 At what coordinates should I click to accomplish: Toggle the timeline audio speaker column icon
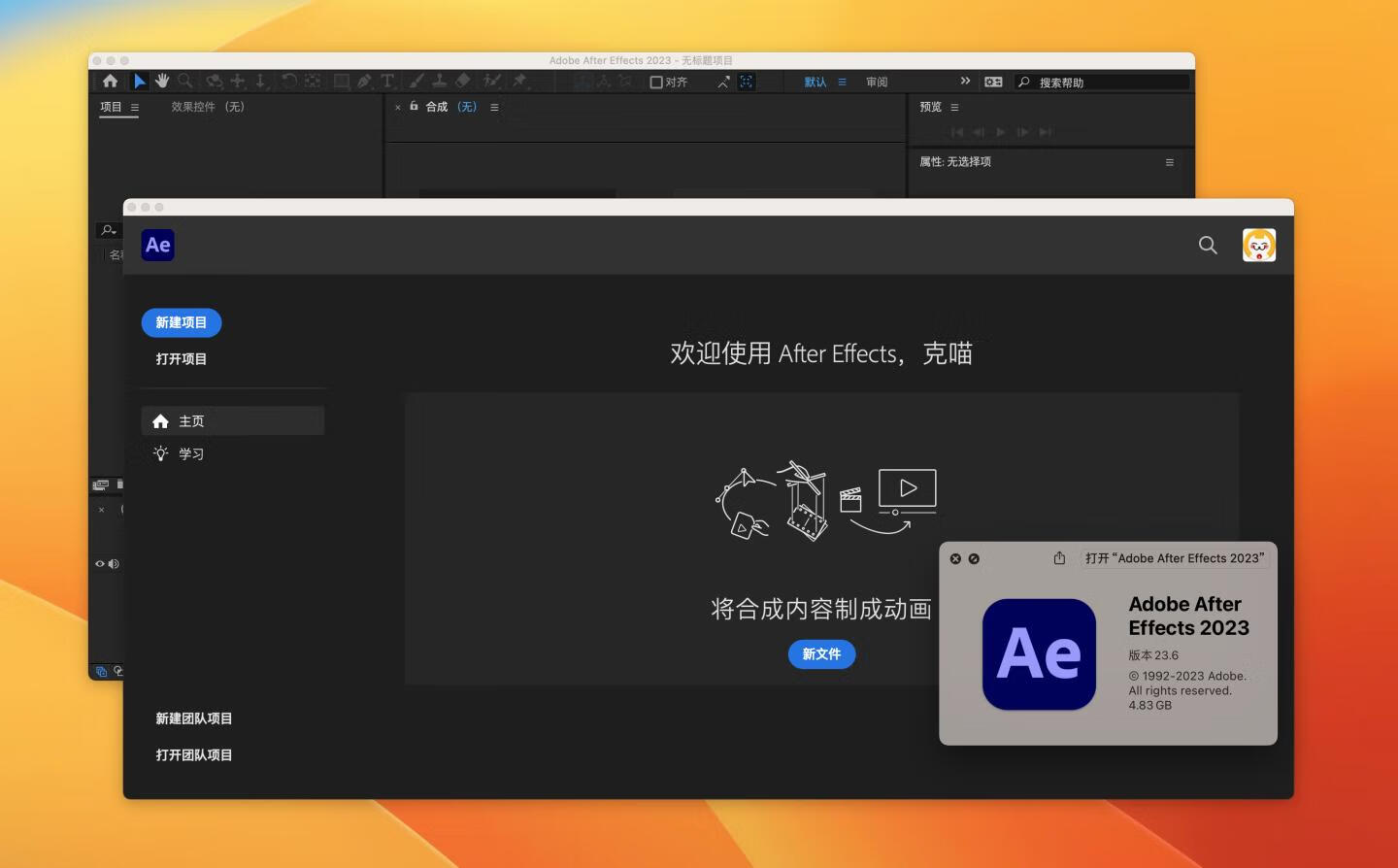114,564
